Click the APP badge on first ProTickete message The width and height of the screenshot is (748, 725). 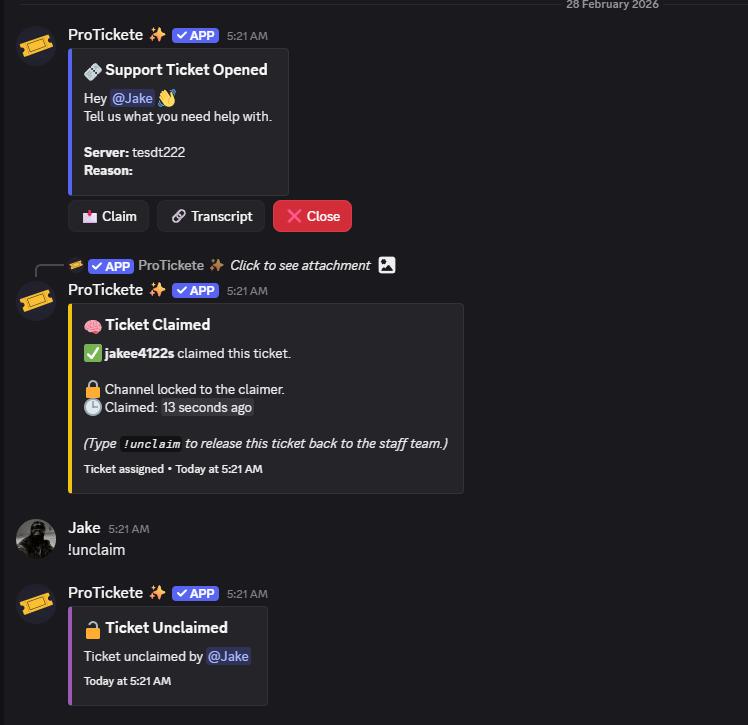click(x=194, y=35)
